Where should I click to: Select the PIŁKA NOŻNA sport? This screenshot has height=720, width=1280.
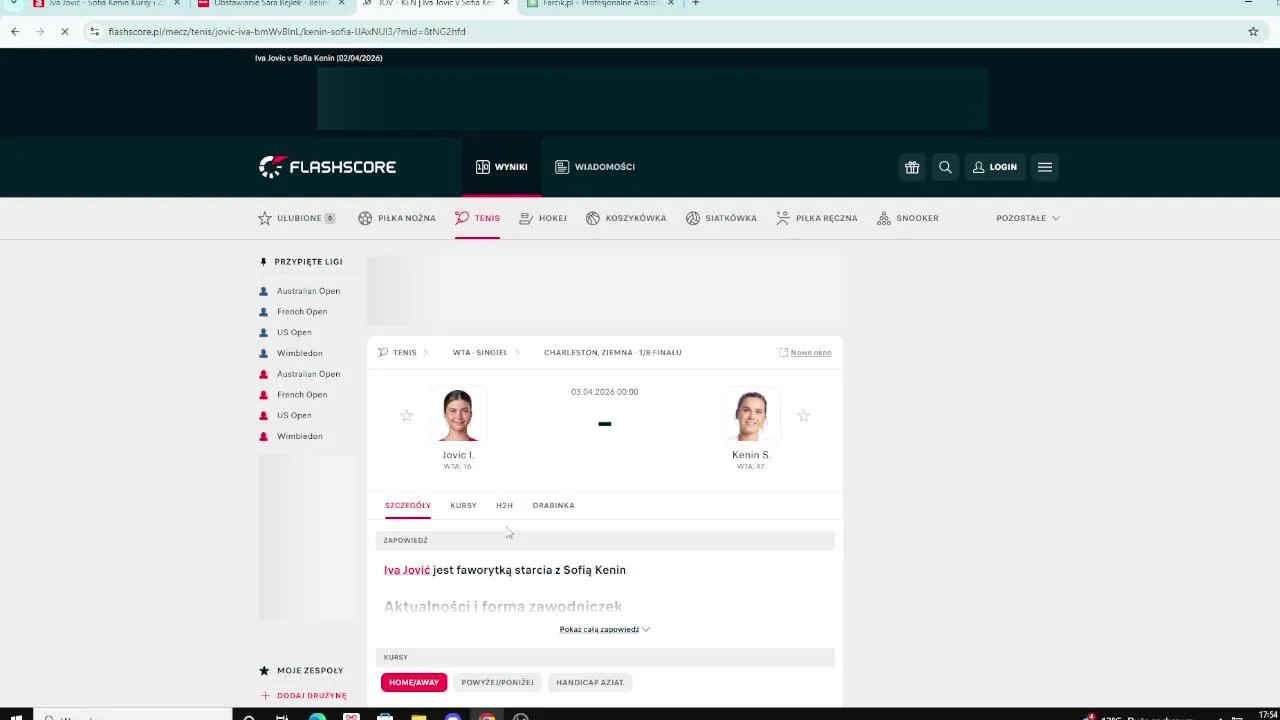point(397,218)
